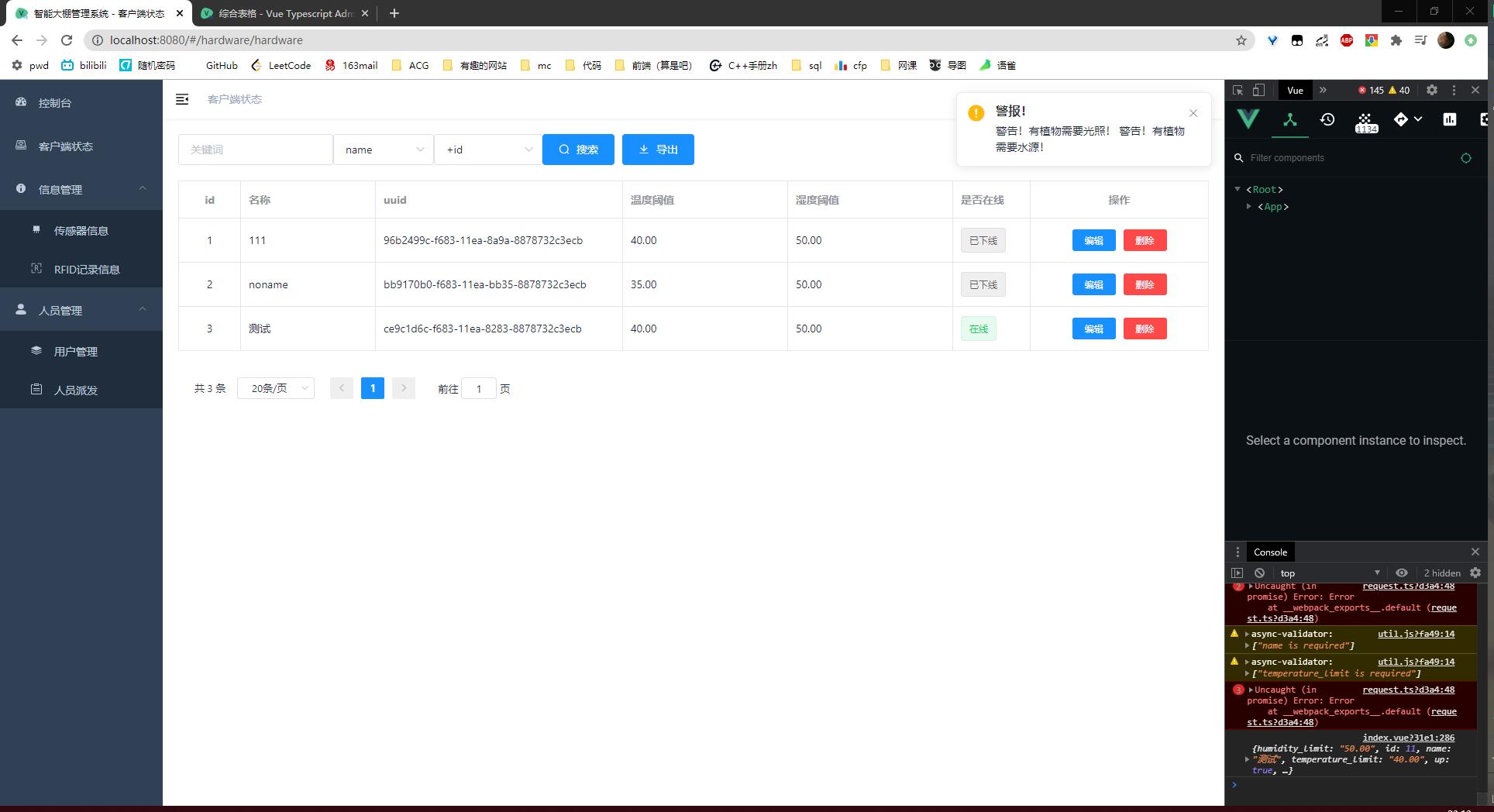Open the console context selector 'top'
The image size is (1494, 812).
(x=1330, y=573)
